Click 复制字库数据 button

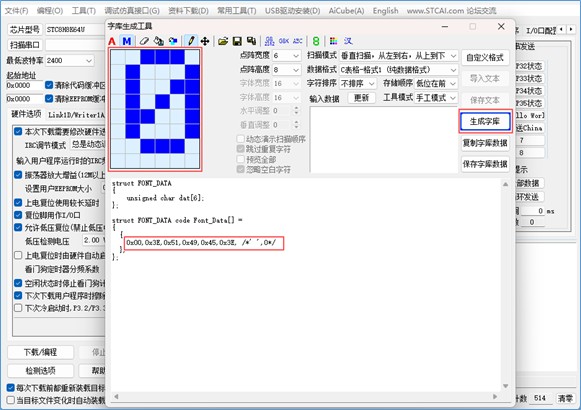point(485,143)
